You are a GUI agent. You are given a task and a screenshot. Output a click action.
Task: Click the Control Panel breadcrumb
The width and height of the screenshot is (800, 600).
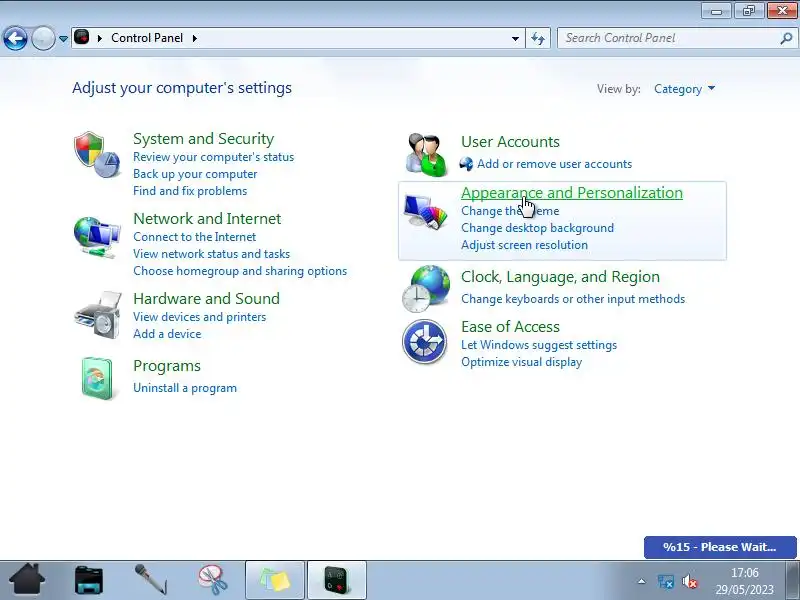[147, 38]
